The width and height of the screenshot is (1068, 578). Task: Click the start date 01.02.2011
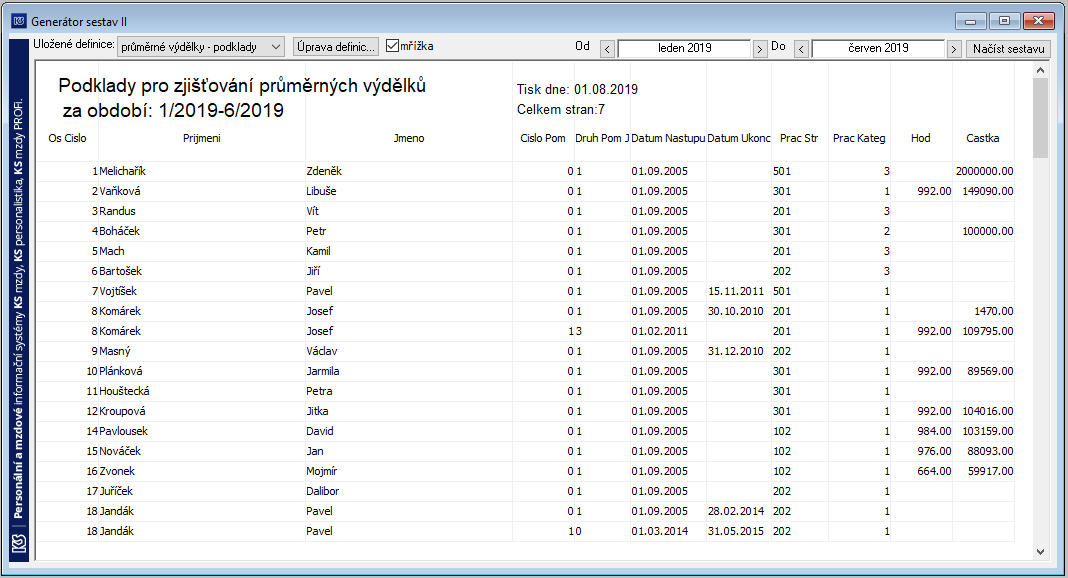(659, 332)
